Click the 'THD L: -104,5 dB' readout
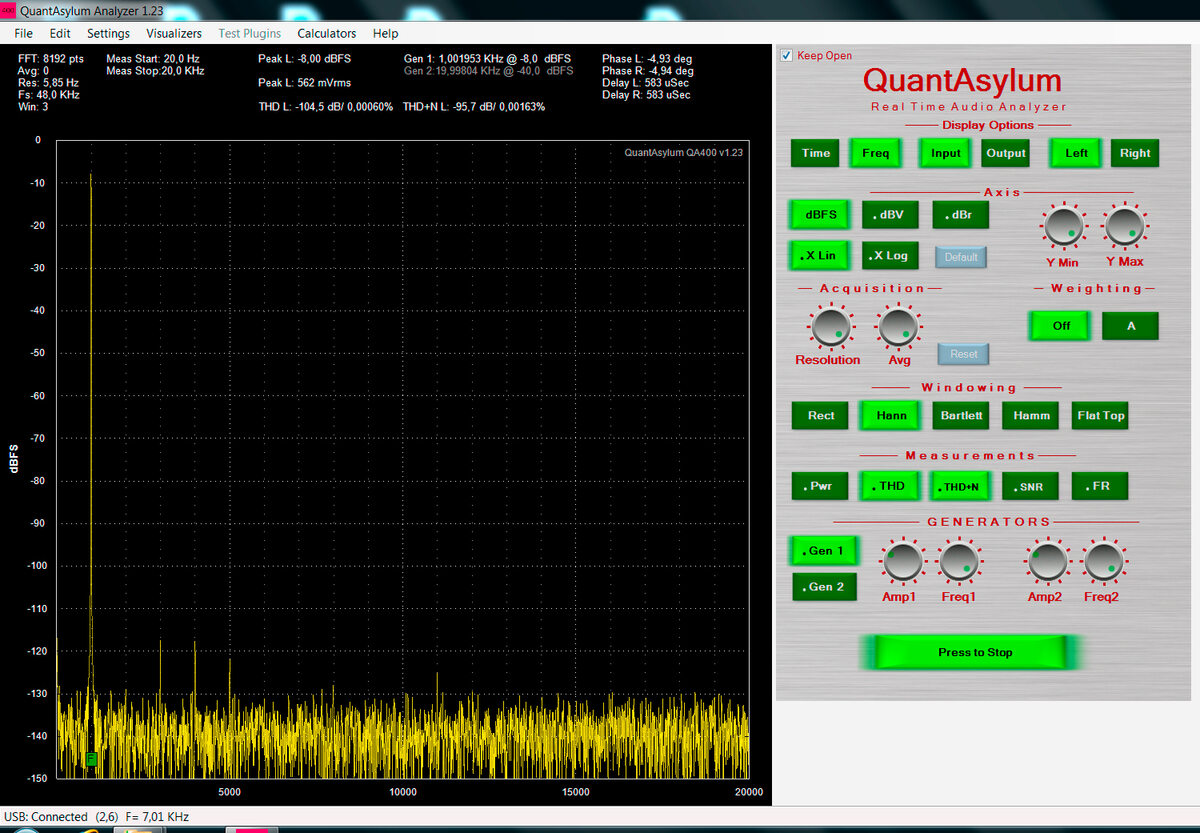Screen dimensions: 1200x833 pos(326,106)
